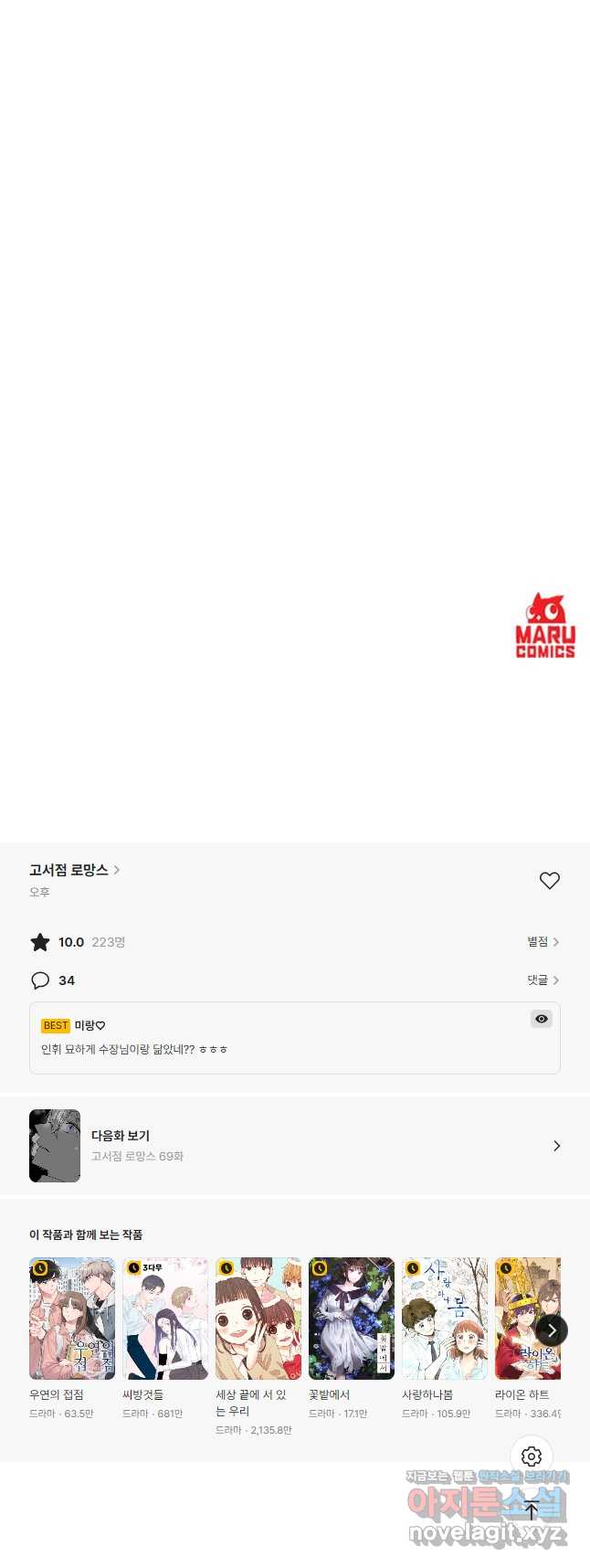The width and height of the screenshot is (590, 1568).
Task: Open the settings gear button
Action: pos(532,1457)
